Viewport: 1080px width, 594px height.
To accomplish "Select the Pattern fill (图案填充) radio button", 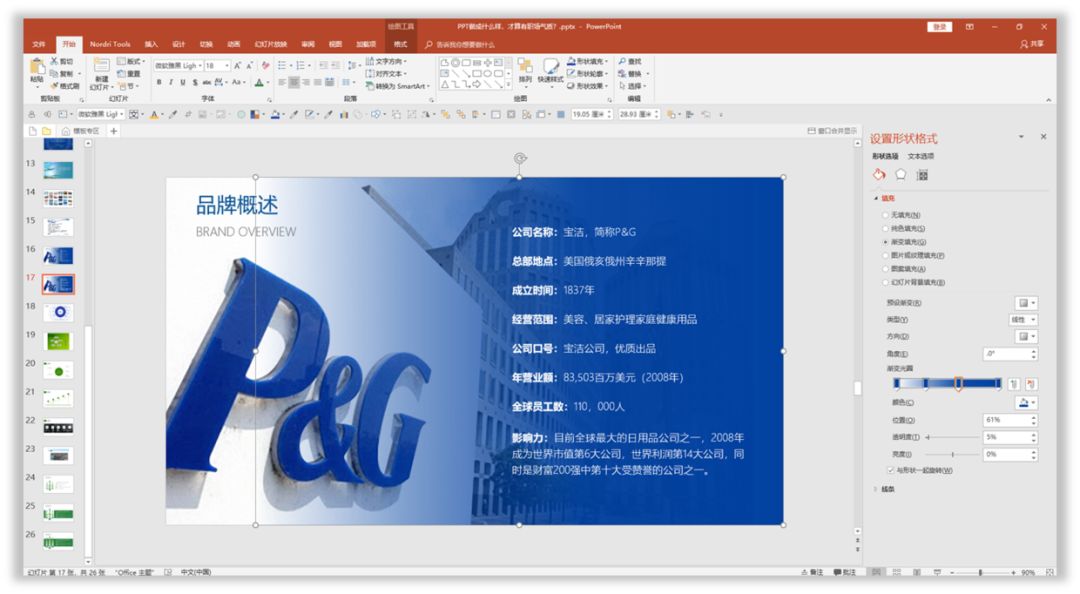I will point(886,269).
